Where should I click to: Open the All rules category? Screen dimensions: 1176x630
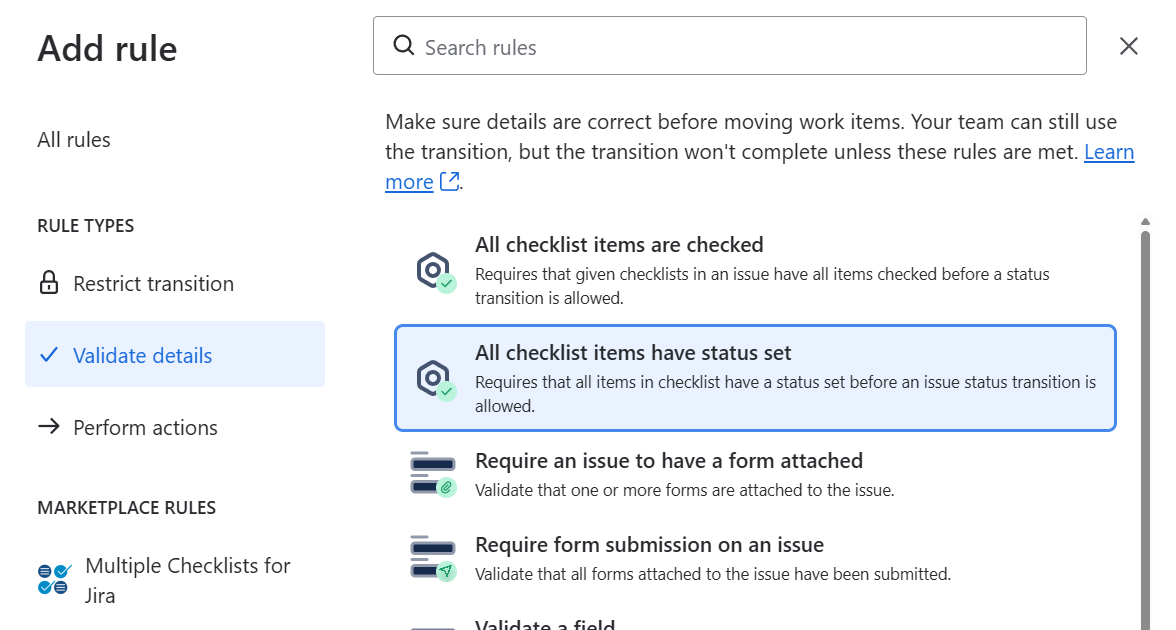pyautogui.click(x=74, y=140)
